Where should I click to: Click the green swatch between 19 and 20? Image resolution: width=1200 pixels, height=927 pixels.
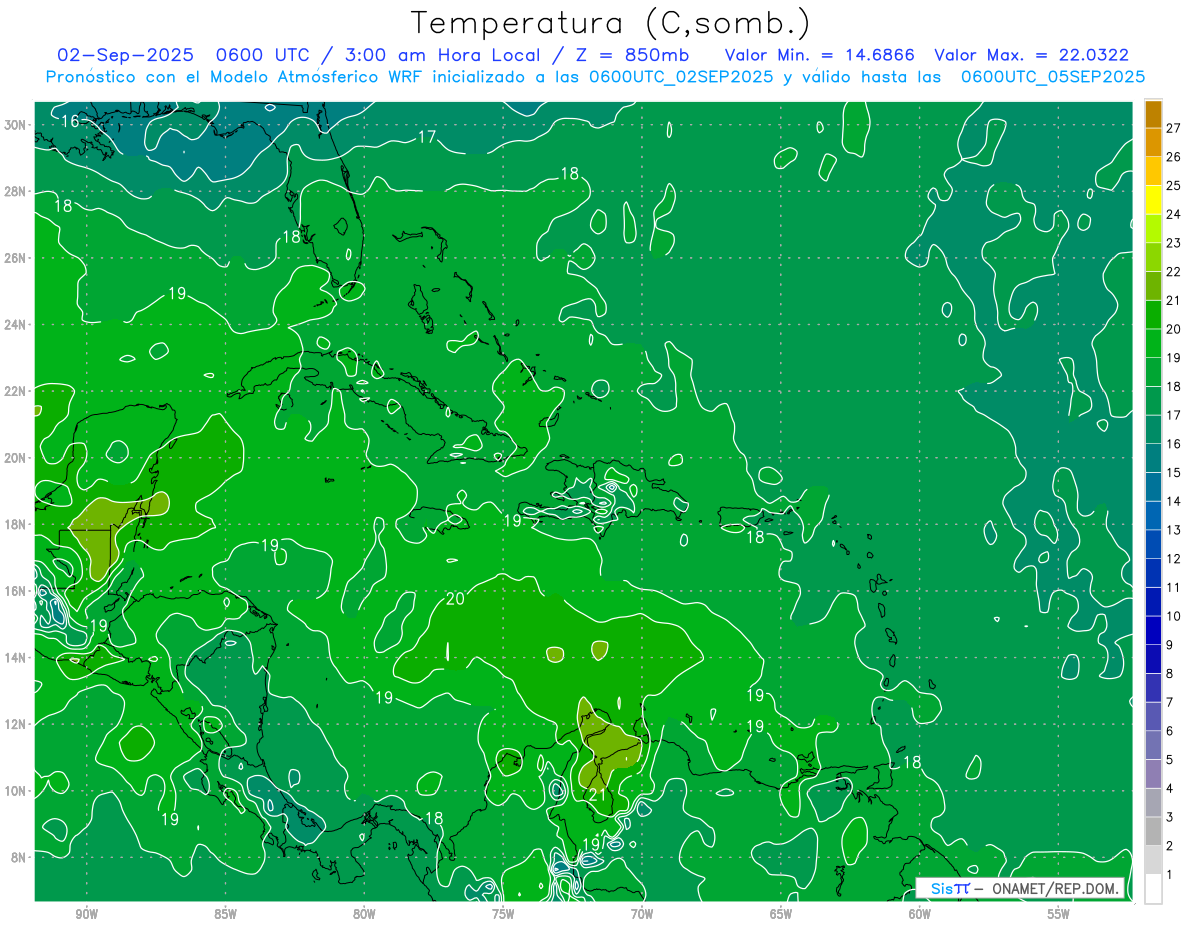[x=1153, y=343]
